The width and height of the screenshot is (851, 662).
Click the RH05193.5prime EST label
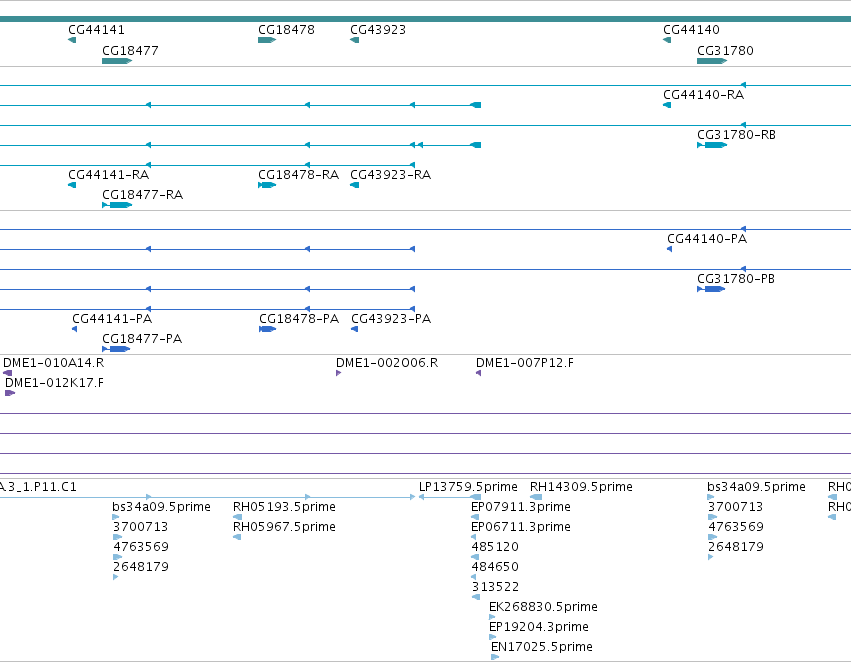[x=284, y=507]
